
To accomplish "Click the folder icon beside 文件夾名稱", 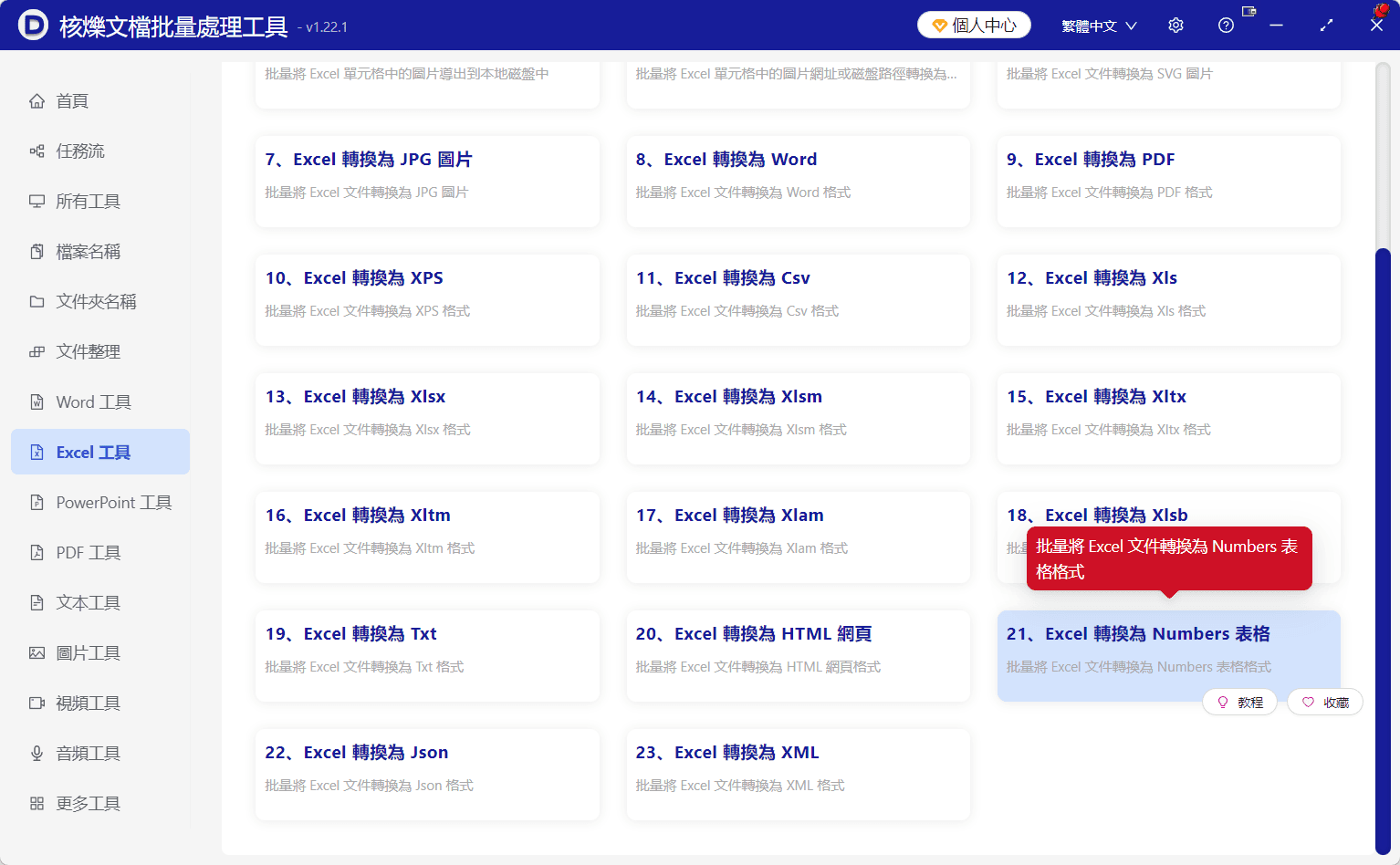I will click(37, 302).
